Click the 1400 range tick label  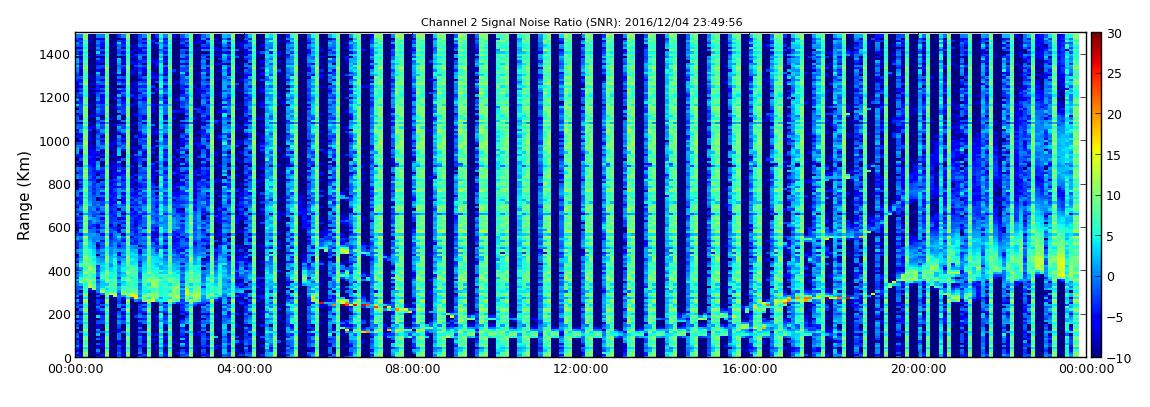(56, 54)
